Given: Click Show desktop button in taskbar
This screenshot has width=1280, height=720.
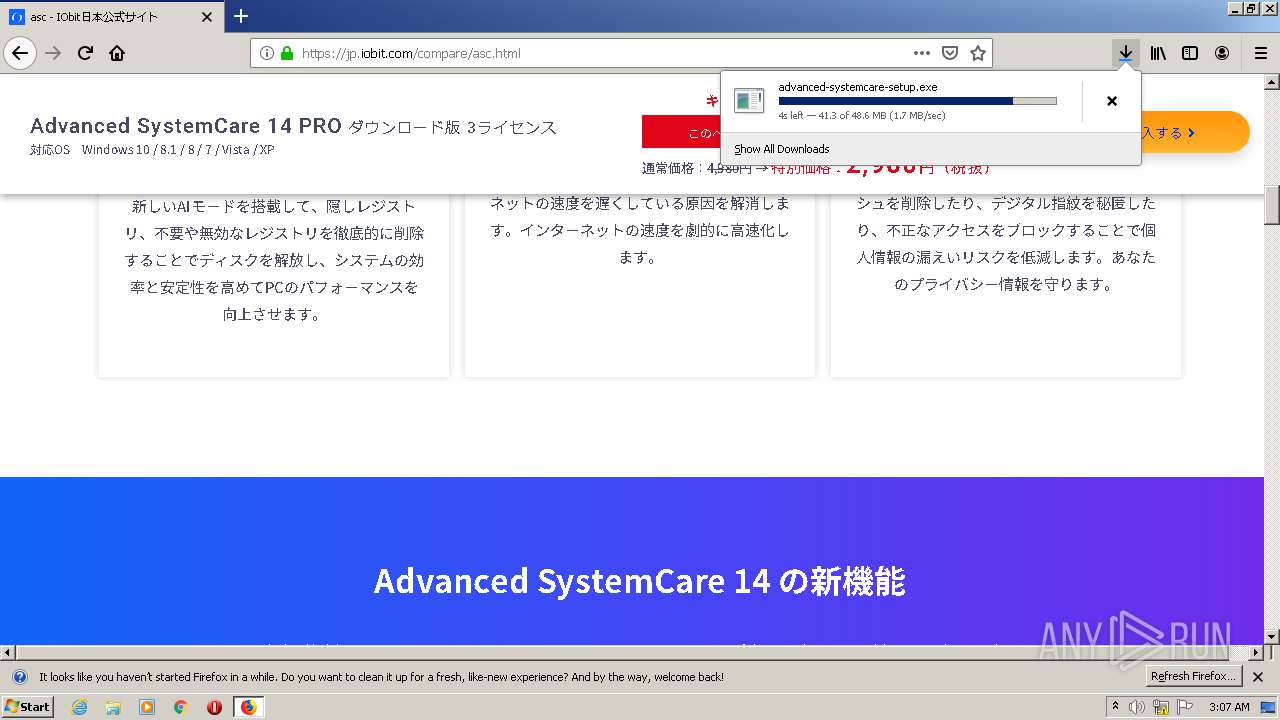Looking at the screenshot, I should 1269,707.
